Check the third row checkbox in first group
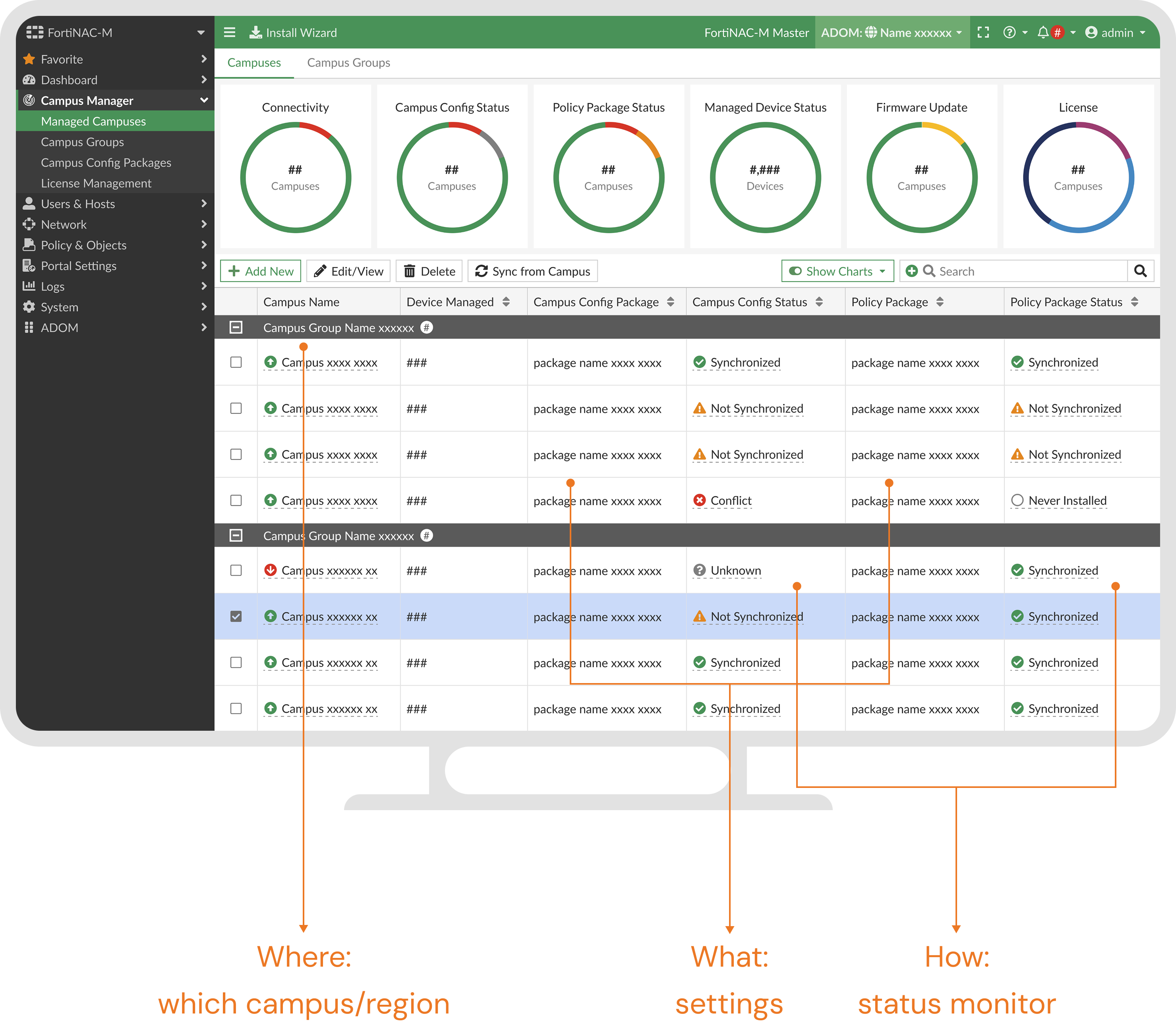 tap(236, 454)
